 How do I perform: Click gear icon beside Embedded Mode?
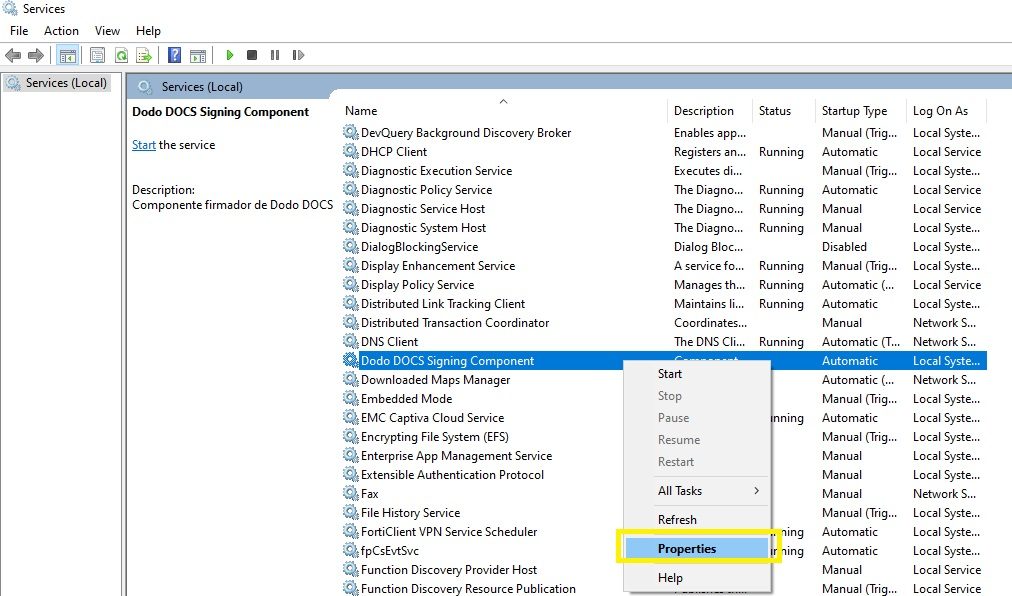[350, 398]
